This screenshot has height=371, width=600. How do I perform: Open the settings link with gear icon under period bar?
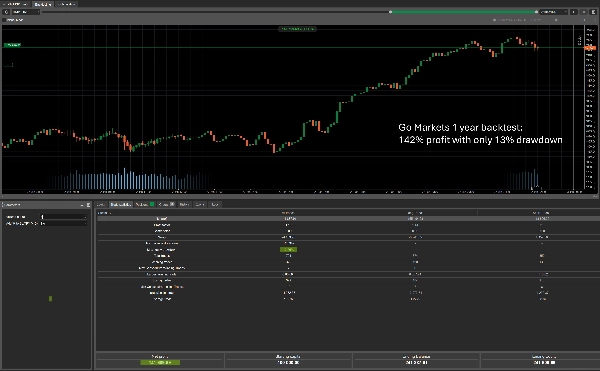click(517, 20)
